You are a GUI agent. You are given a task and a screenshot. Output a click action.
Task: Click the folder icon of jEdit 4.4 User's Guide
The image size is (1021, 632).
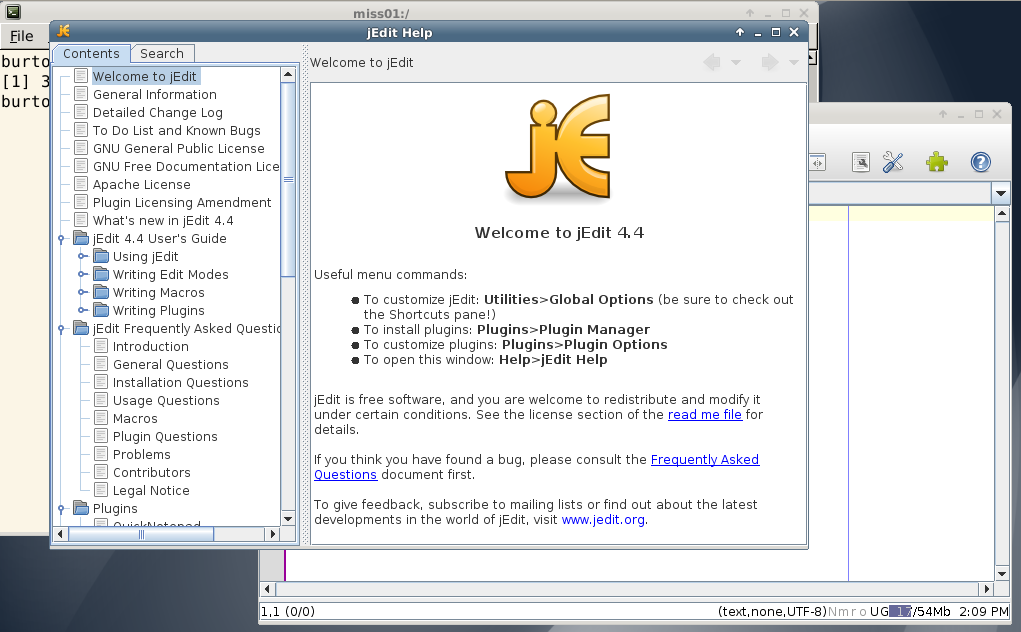tap(81, 238)
